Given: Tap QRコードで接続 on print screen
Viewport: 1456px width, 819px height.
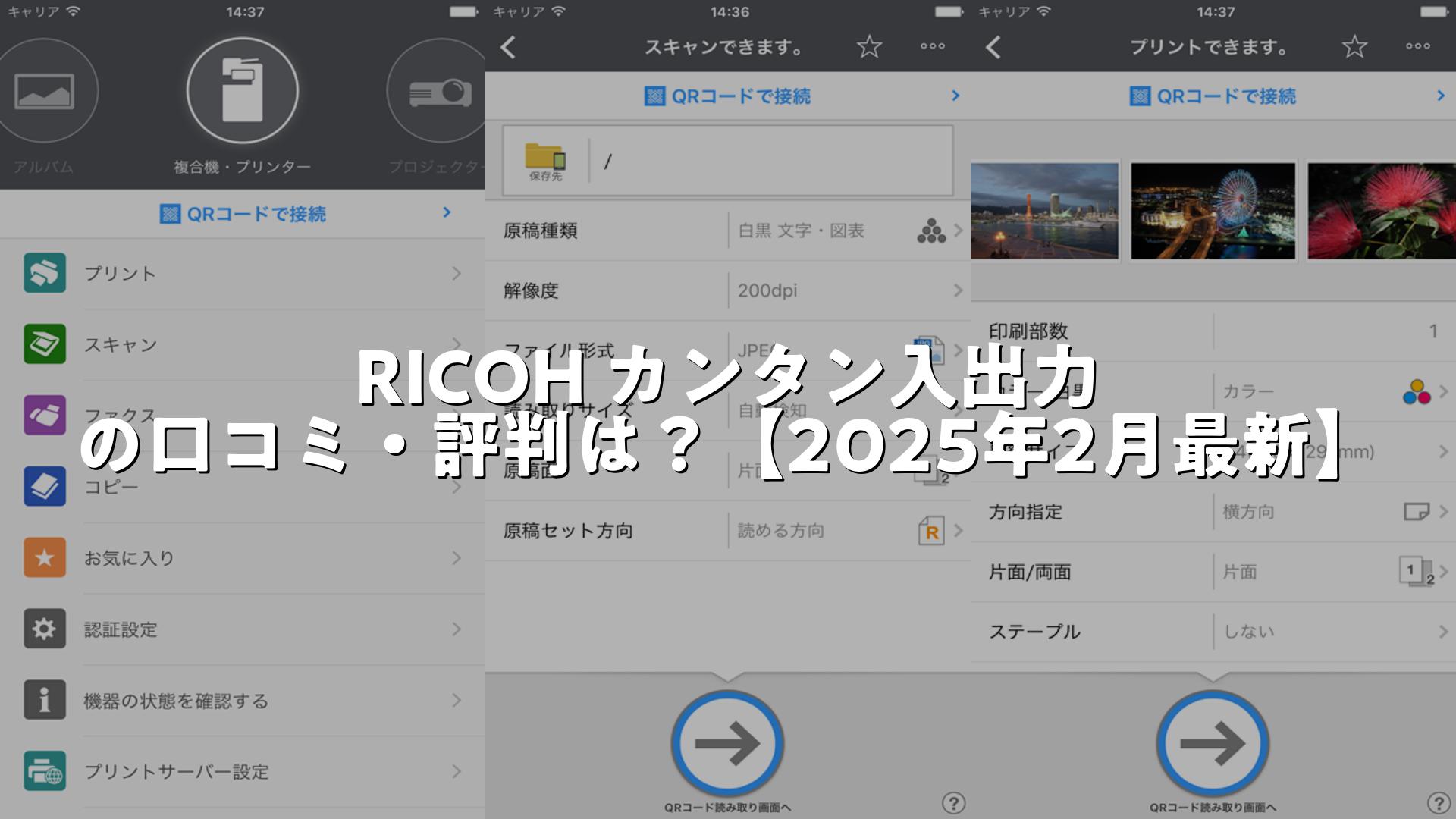Looking at the screenshot, I should [1213, 96].
